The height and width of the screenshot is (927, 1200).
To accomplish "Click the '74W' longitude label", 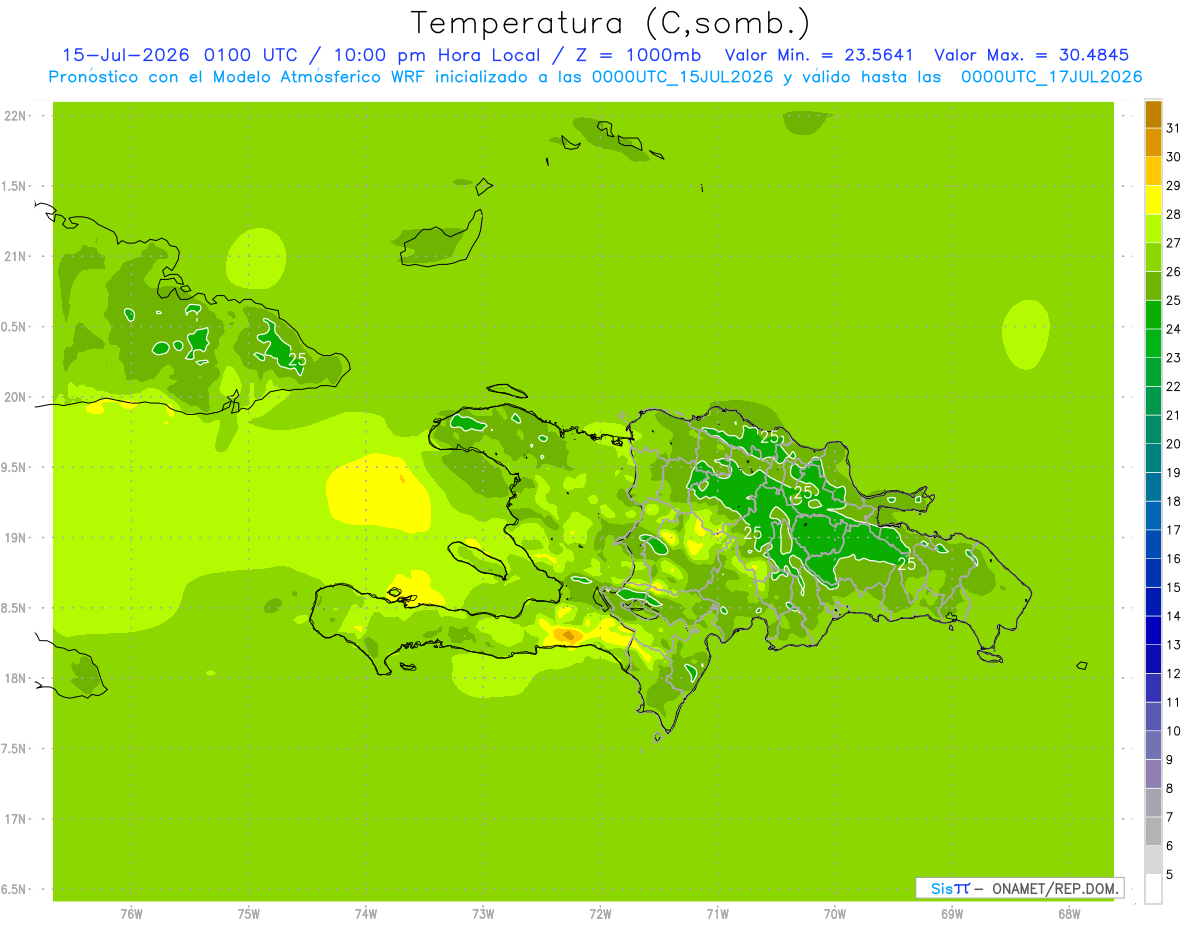I will pyautogui.click(x=365, y=914).
